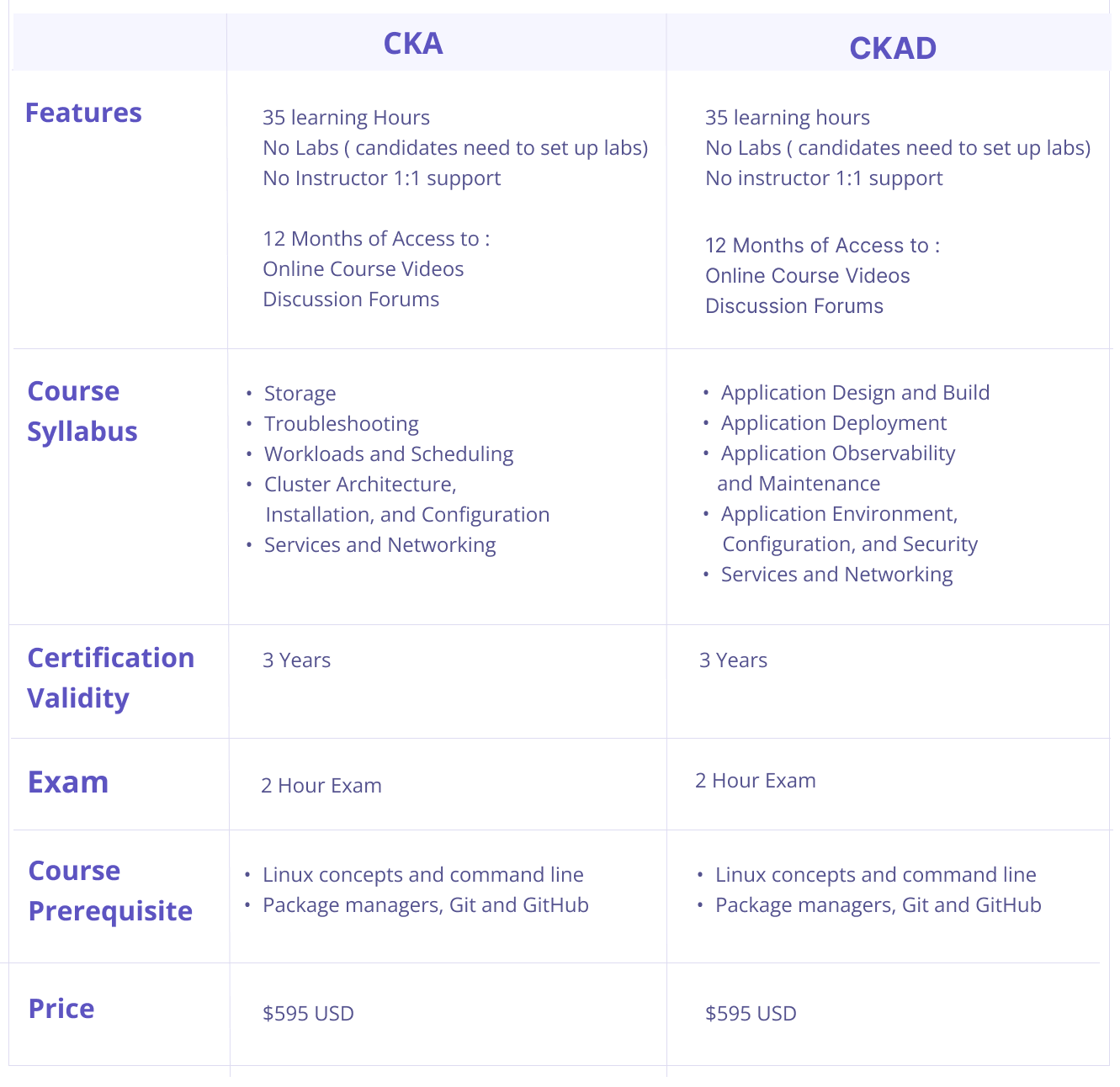This screenshot has height=1087, width=1120.
Task: Click the Course Syllabus row label
Action: tap(82, 411)
